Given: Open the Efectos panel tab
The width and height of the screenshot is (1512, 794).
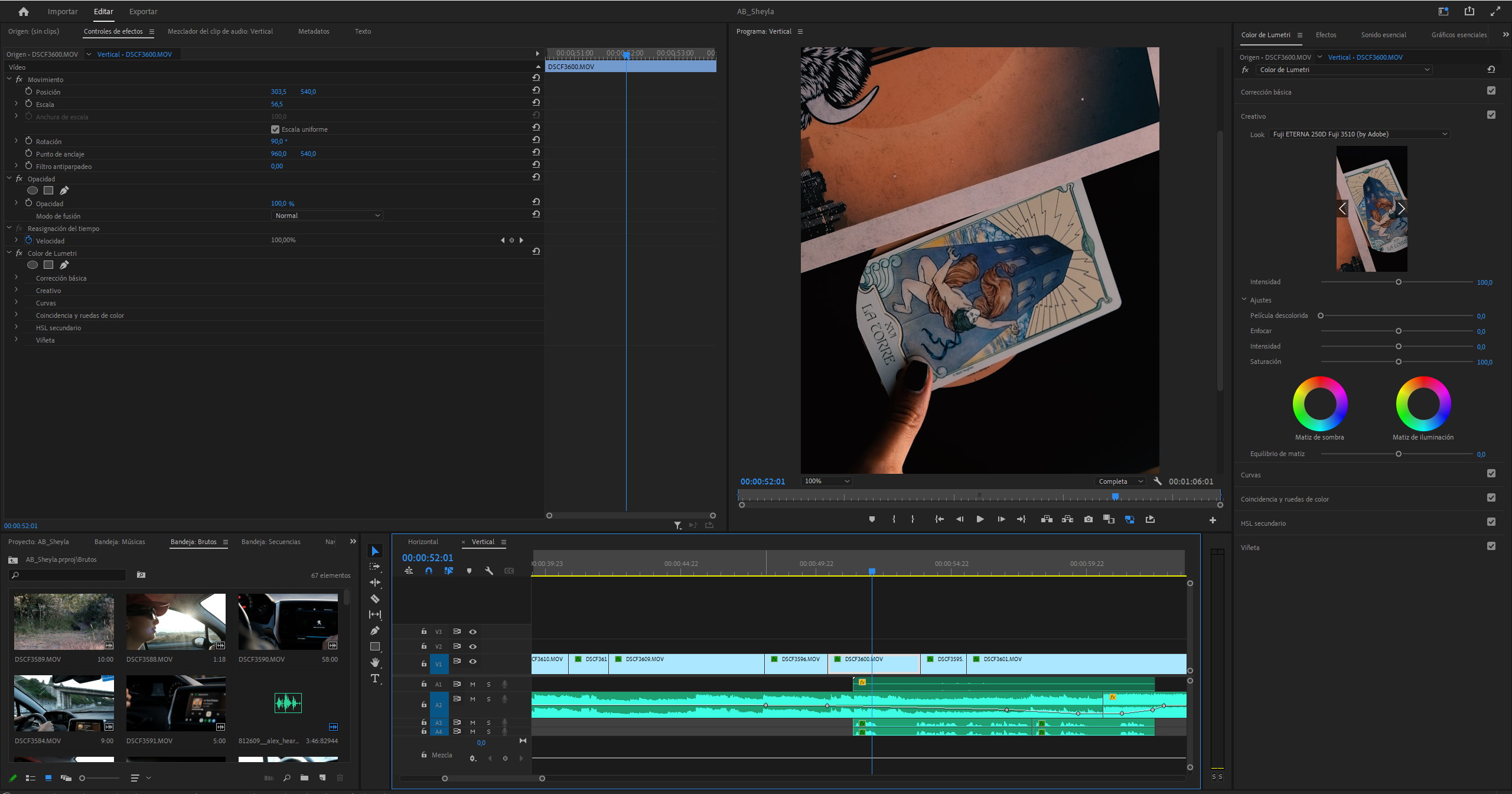Looking at the screenshot, I should (x=1326, y=35).
